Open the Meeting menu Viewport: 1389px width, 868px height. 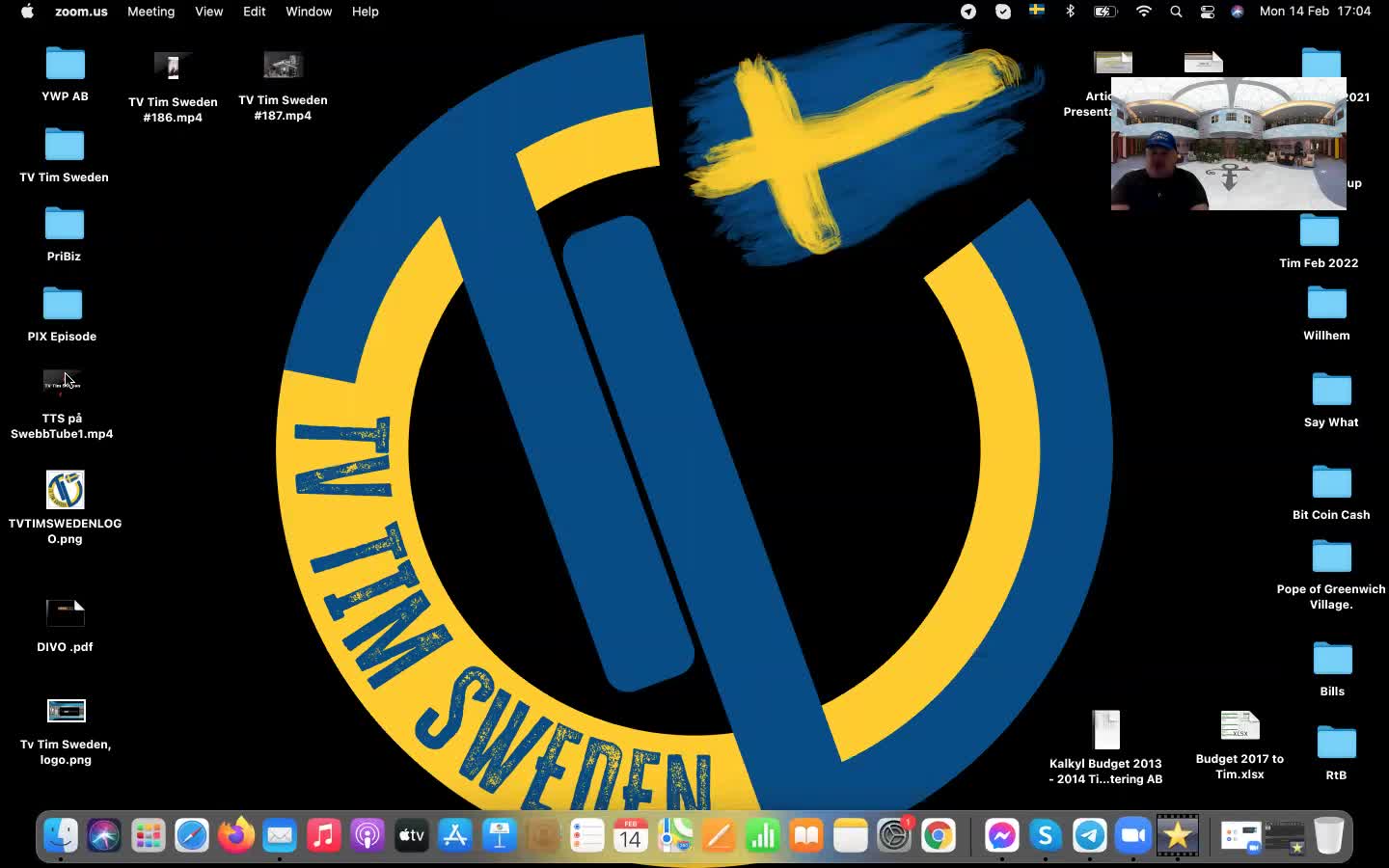151,12
